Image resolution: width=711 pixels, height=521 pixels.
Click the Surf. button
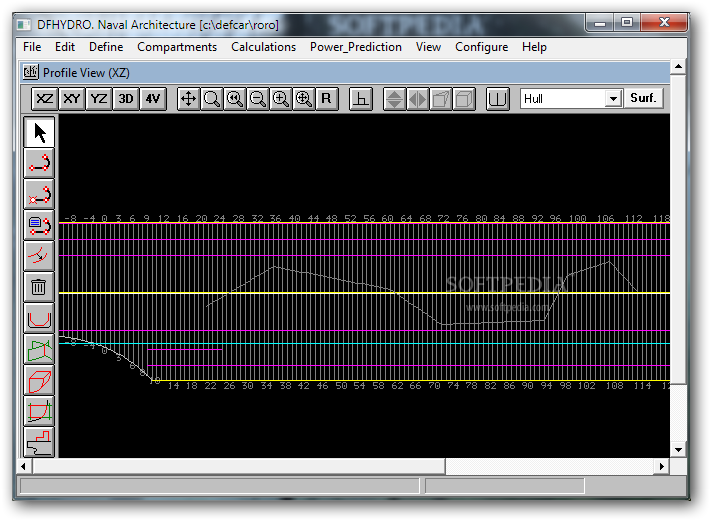(x=643, y=98)
